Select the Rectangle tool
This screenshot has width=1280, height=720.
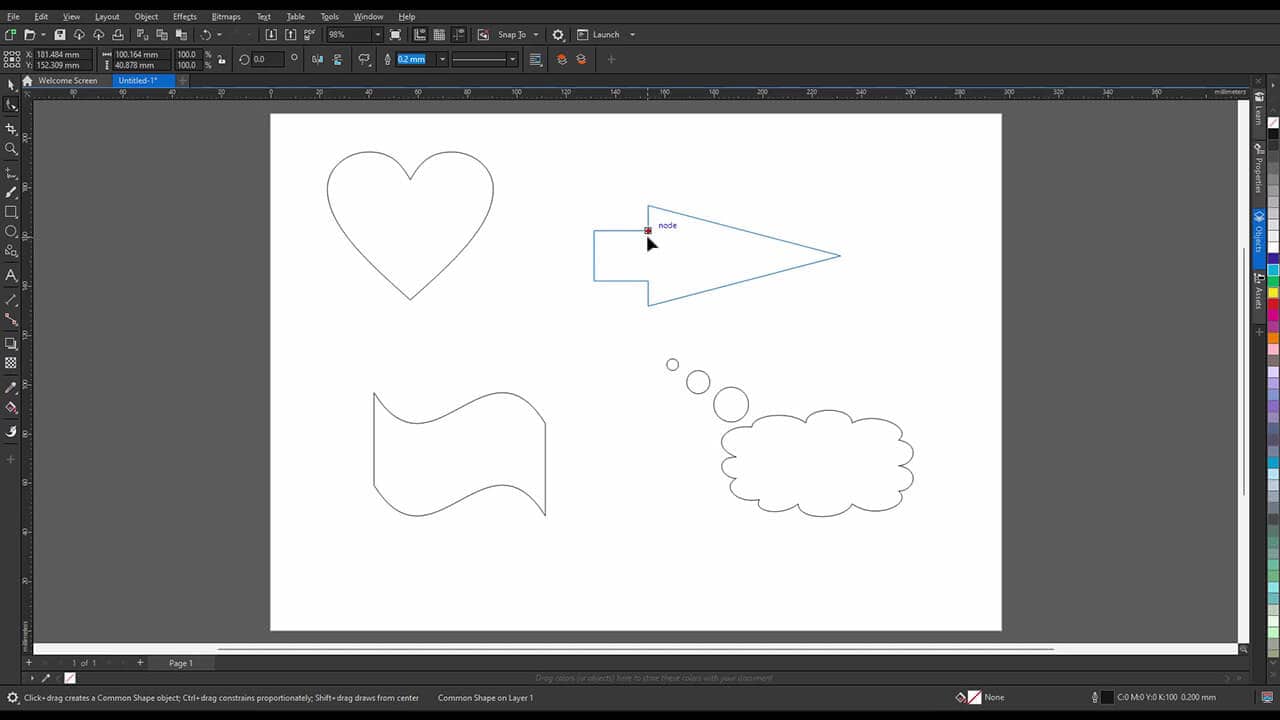point(11,212)
